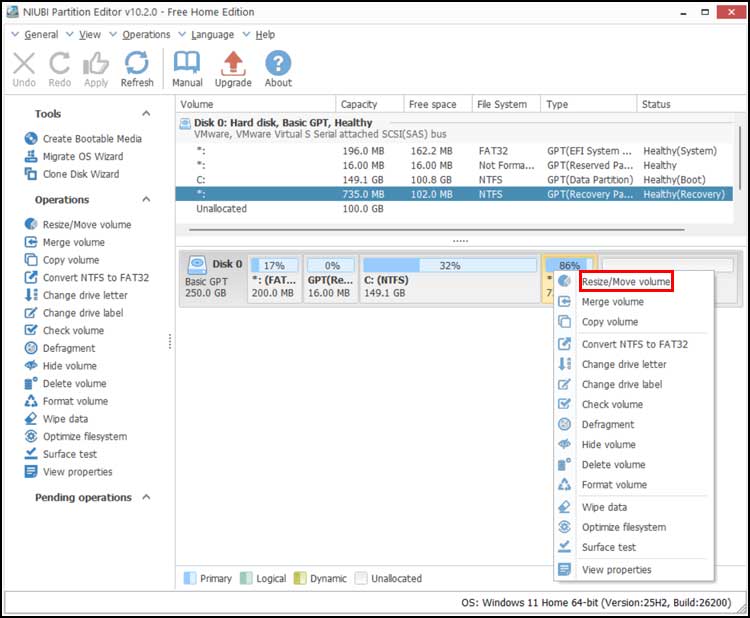Click Merge volume icon in sidebar

(x=31, y=242)
